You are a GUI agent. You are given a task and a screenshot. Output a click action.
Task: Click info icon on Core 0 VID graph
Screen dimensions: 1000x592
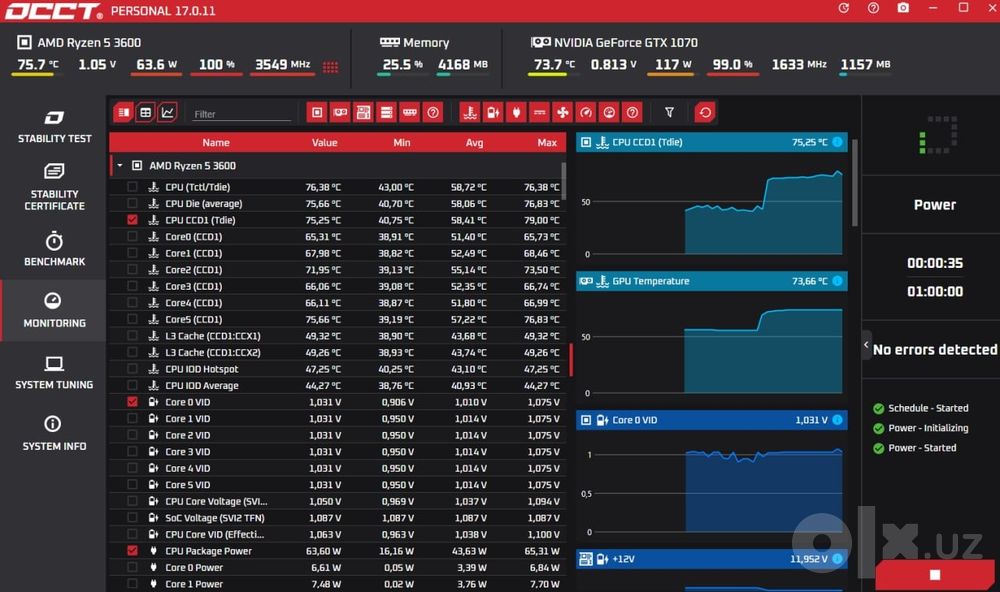pos(837,420)
